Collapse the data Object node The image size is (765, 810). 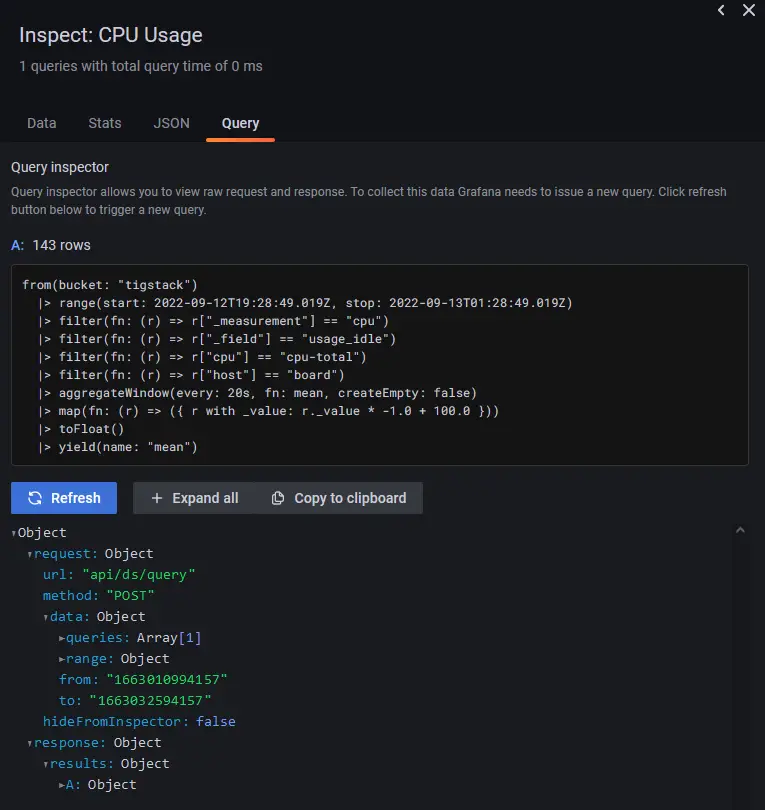(x=47, y=616)
